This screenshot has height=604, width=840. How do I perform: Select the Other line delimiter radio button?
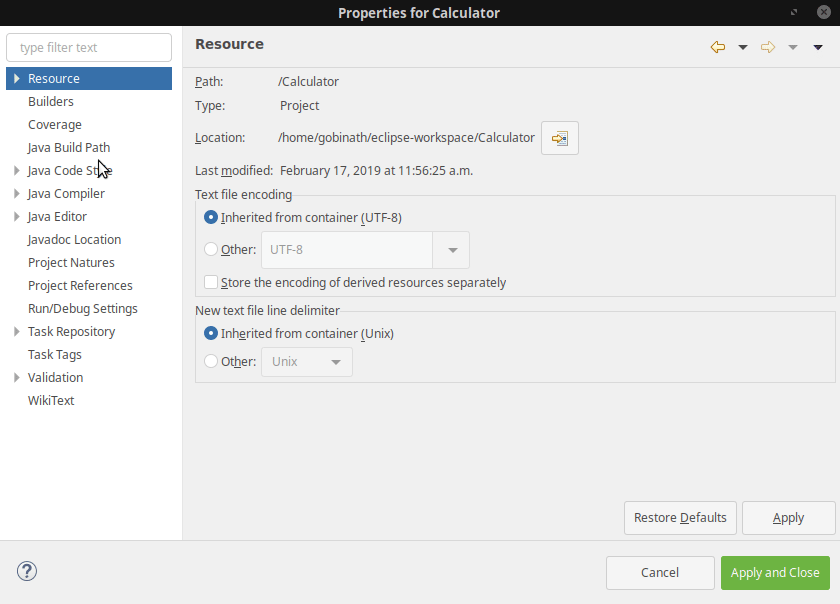(x=210, y=362)
